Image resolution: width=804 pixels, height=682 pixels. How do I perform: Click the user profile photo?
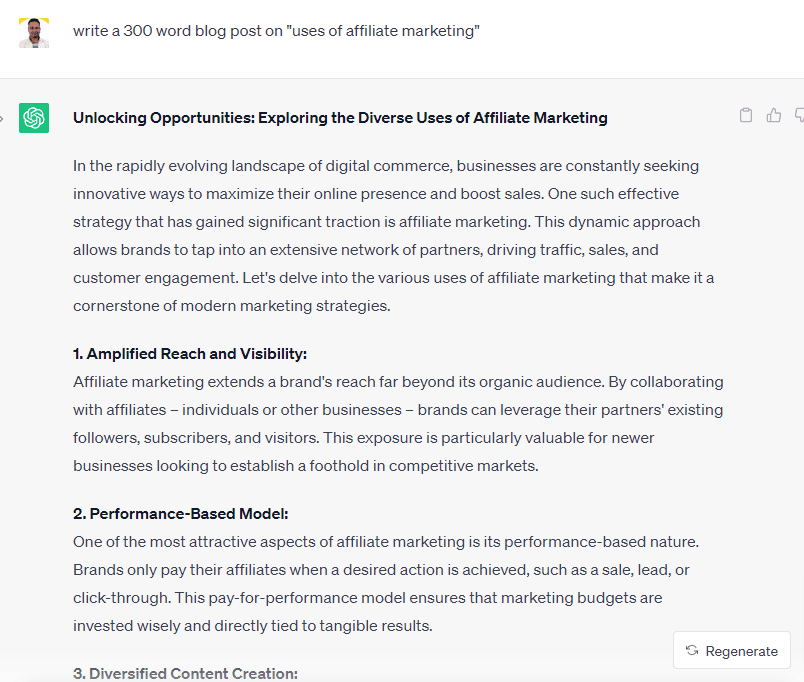coord(34,32)
